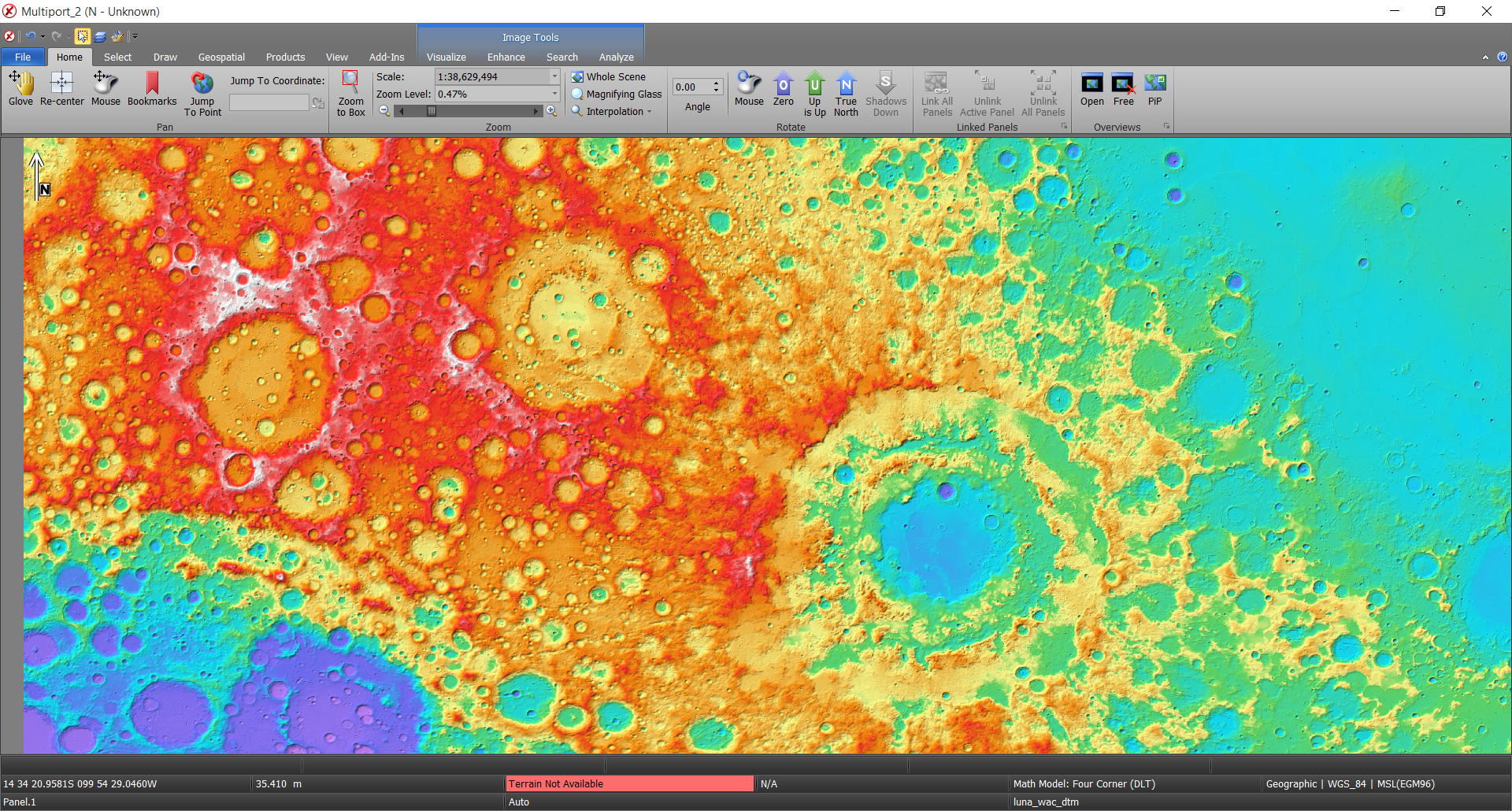Open the Scale dropdown
Image resolution: width=1512 pixels, height=811 pixels.
(x=554, y=76)
